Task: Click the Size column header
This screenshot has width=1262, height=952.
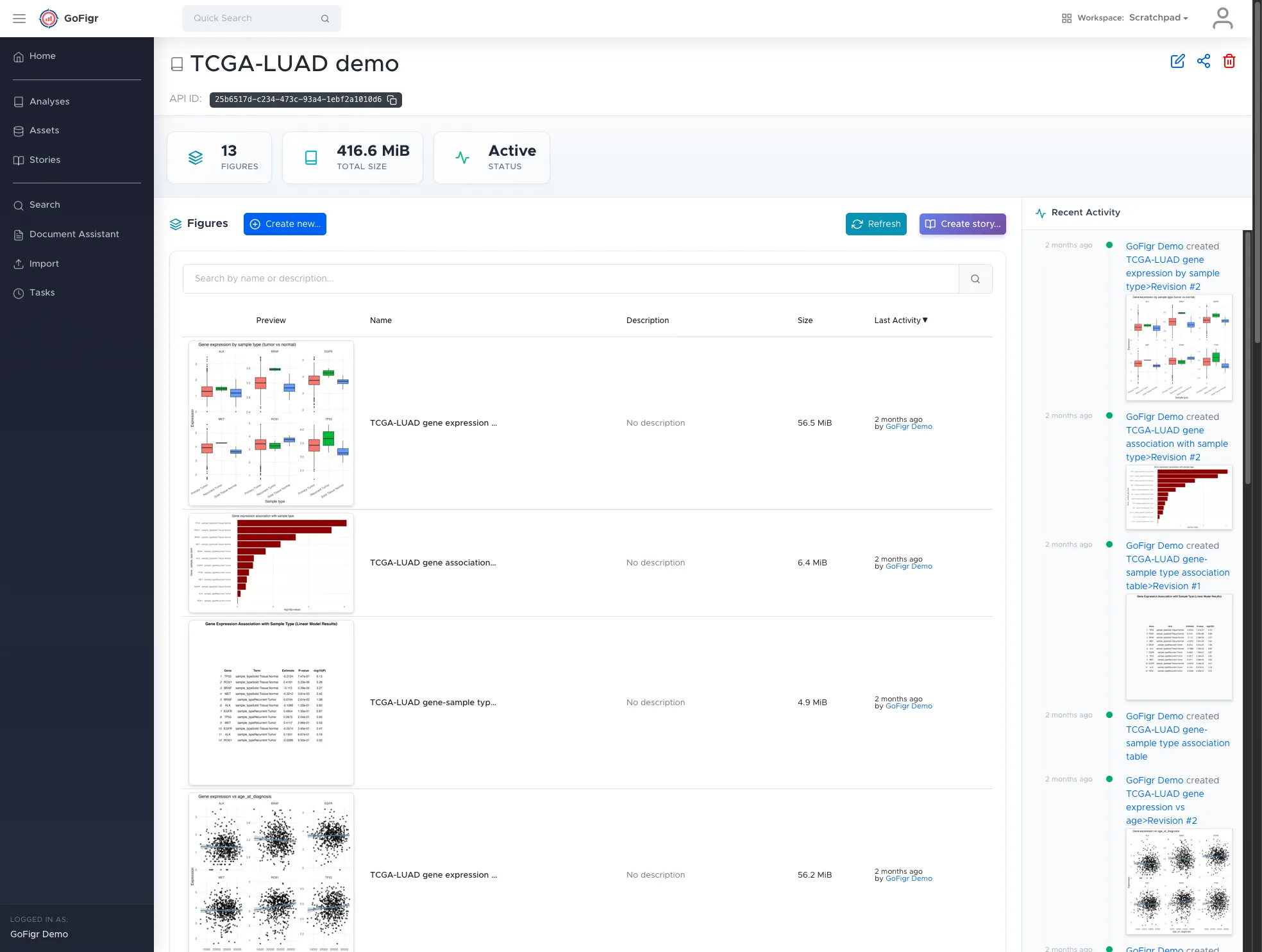Action: 805,321
